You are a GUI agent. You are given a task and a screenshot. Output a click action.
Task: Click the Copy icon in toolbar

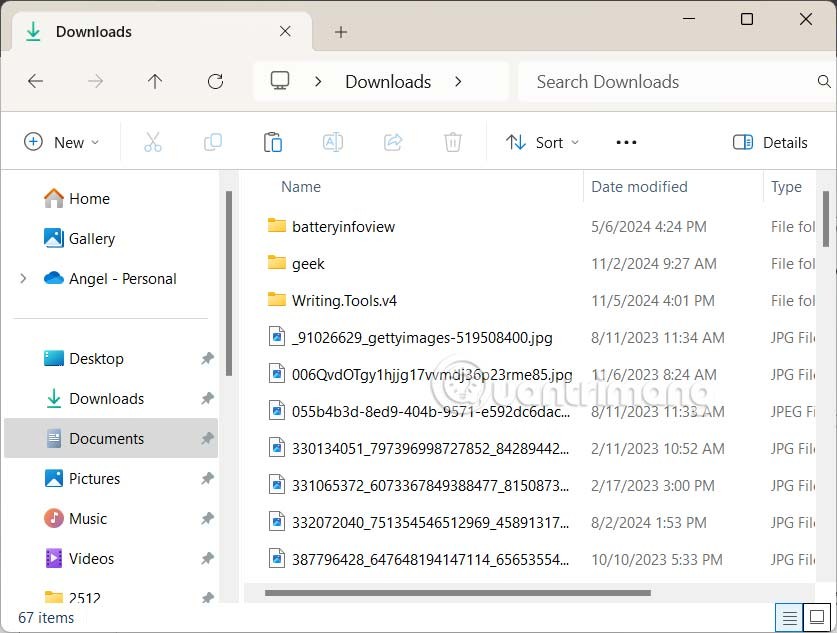tap(213, 142)
